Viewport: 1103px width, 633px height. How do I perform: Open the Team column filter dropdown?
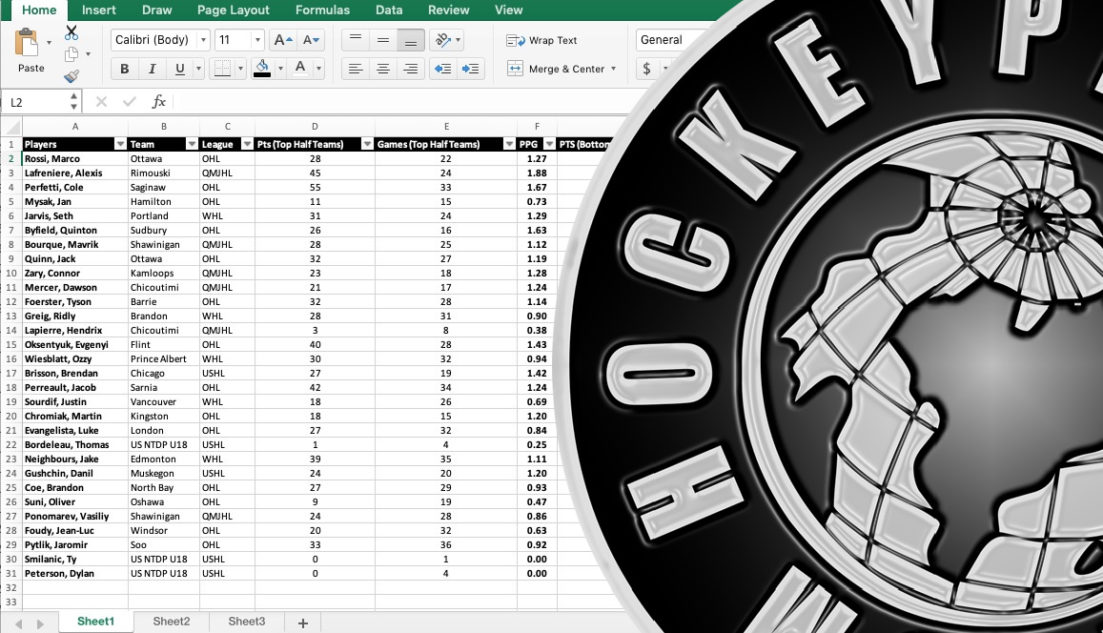[x=191, y=144]
